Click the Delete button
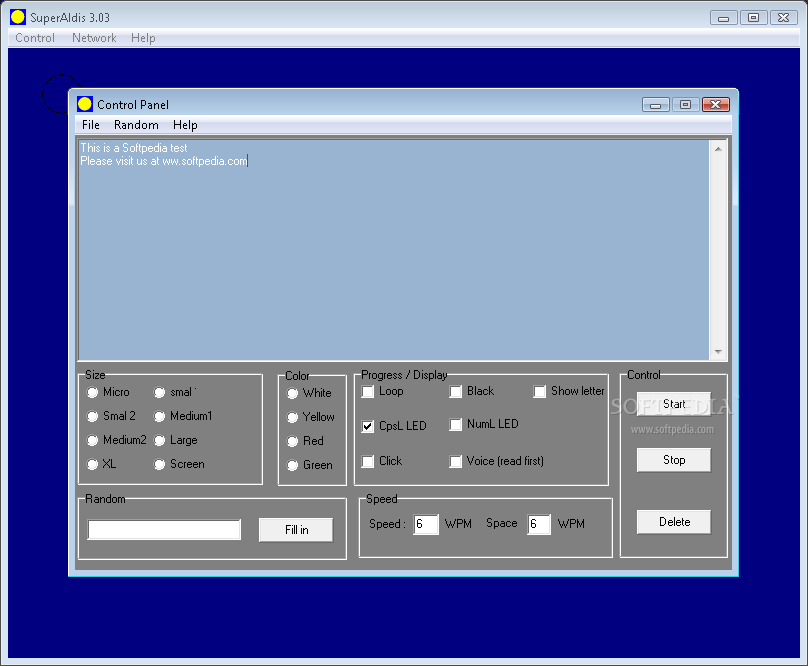 [x=674, y=522]
